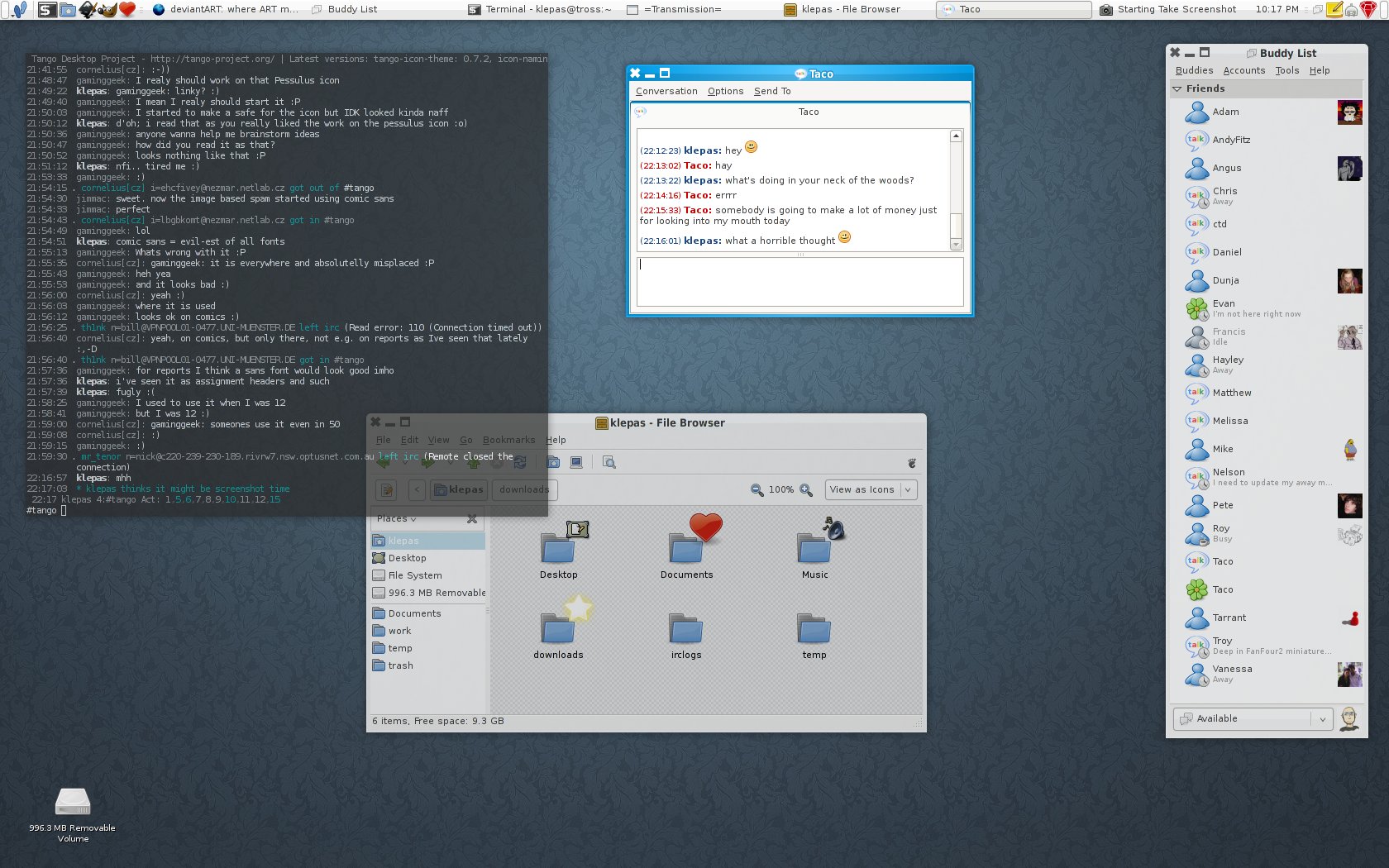Click the chat scrollbar down arrow in Taco window
1389x868 pixels.
click(x=956, y=245)
